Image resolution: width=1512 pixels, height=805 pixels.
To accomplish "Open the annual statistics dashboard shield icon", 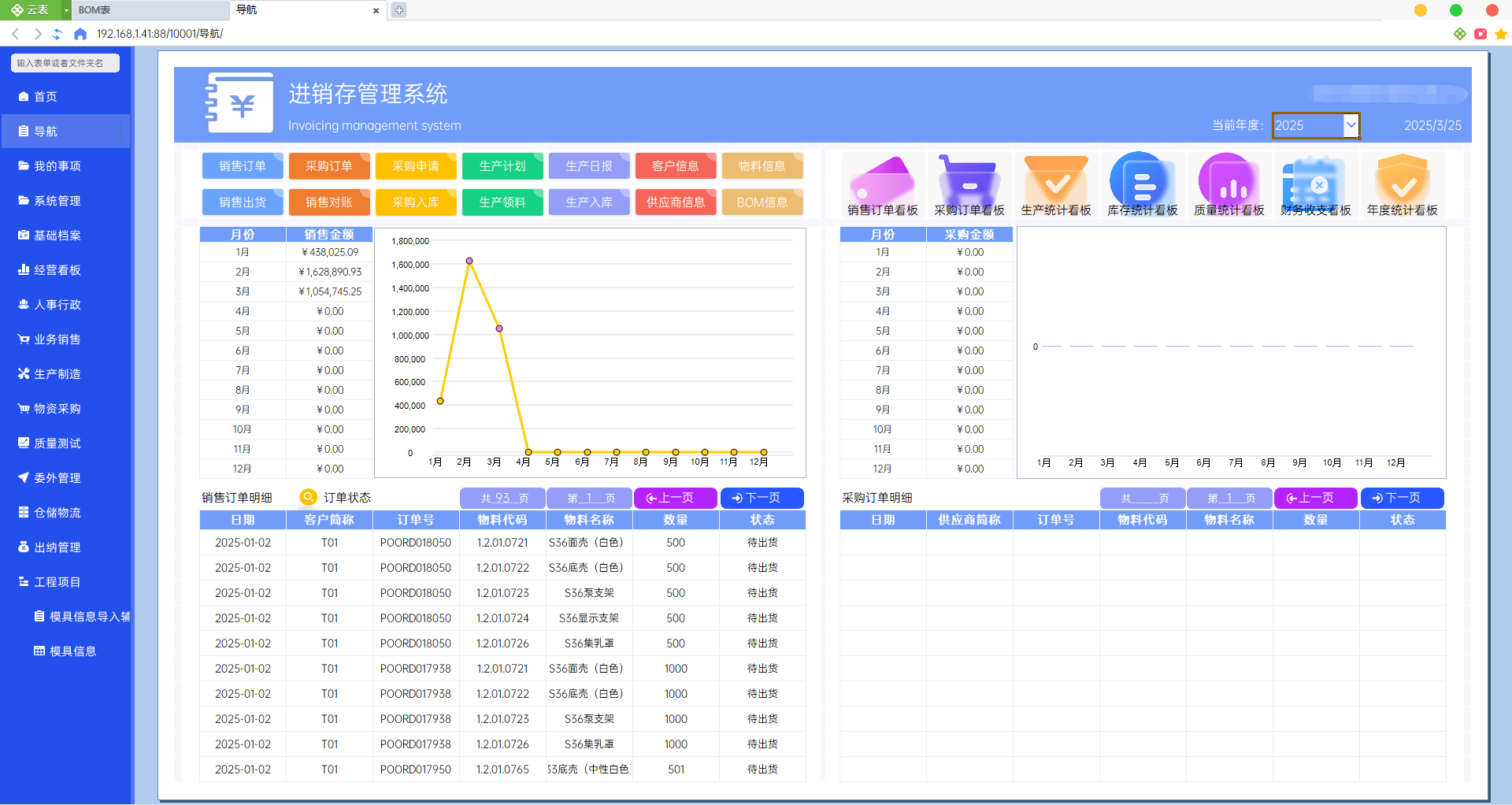I will coord(1402,181).
